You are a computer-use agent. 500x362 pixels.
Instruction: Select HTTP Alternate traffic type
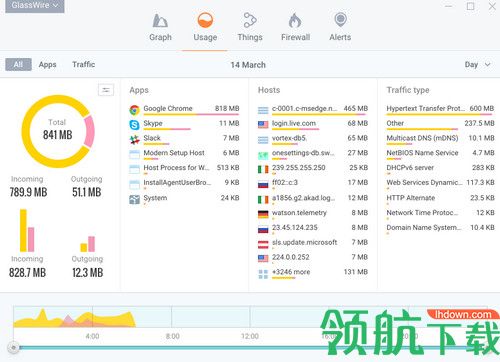tap(411, 198)
